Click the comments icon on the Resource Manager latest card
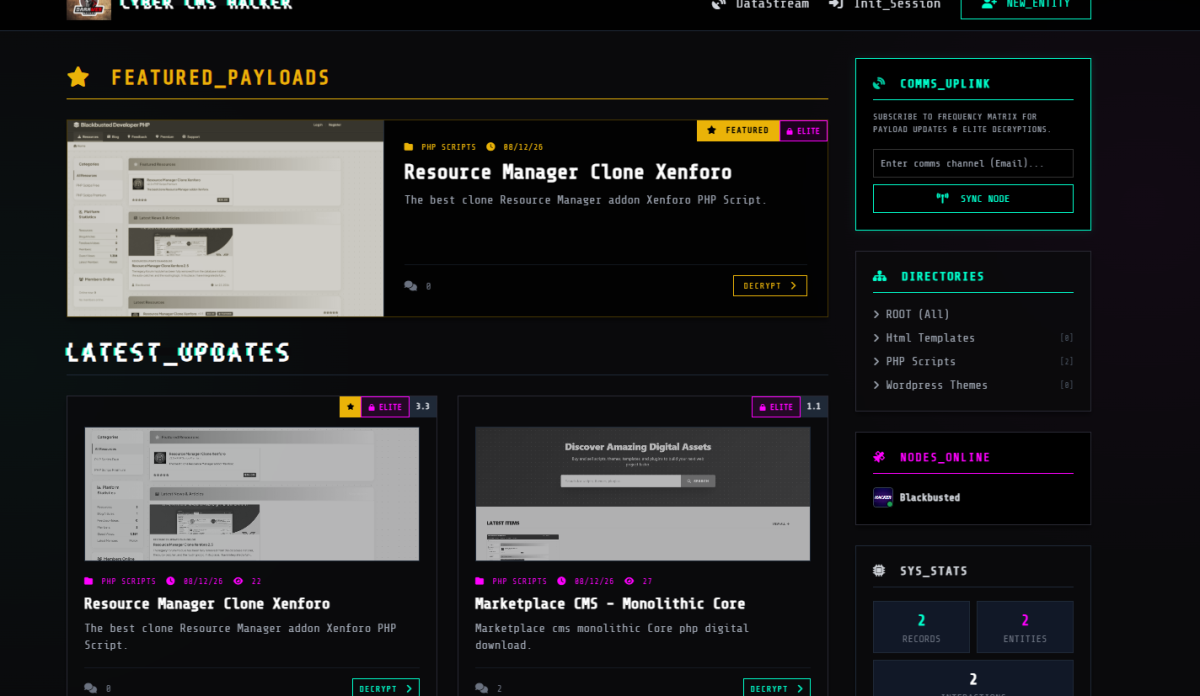This screenshot has height=696, width=1200. pos(91,688)
